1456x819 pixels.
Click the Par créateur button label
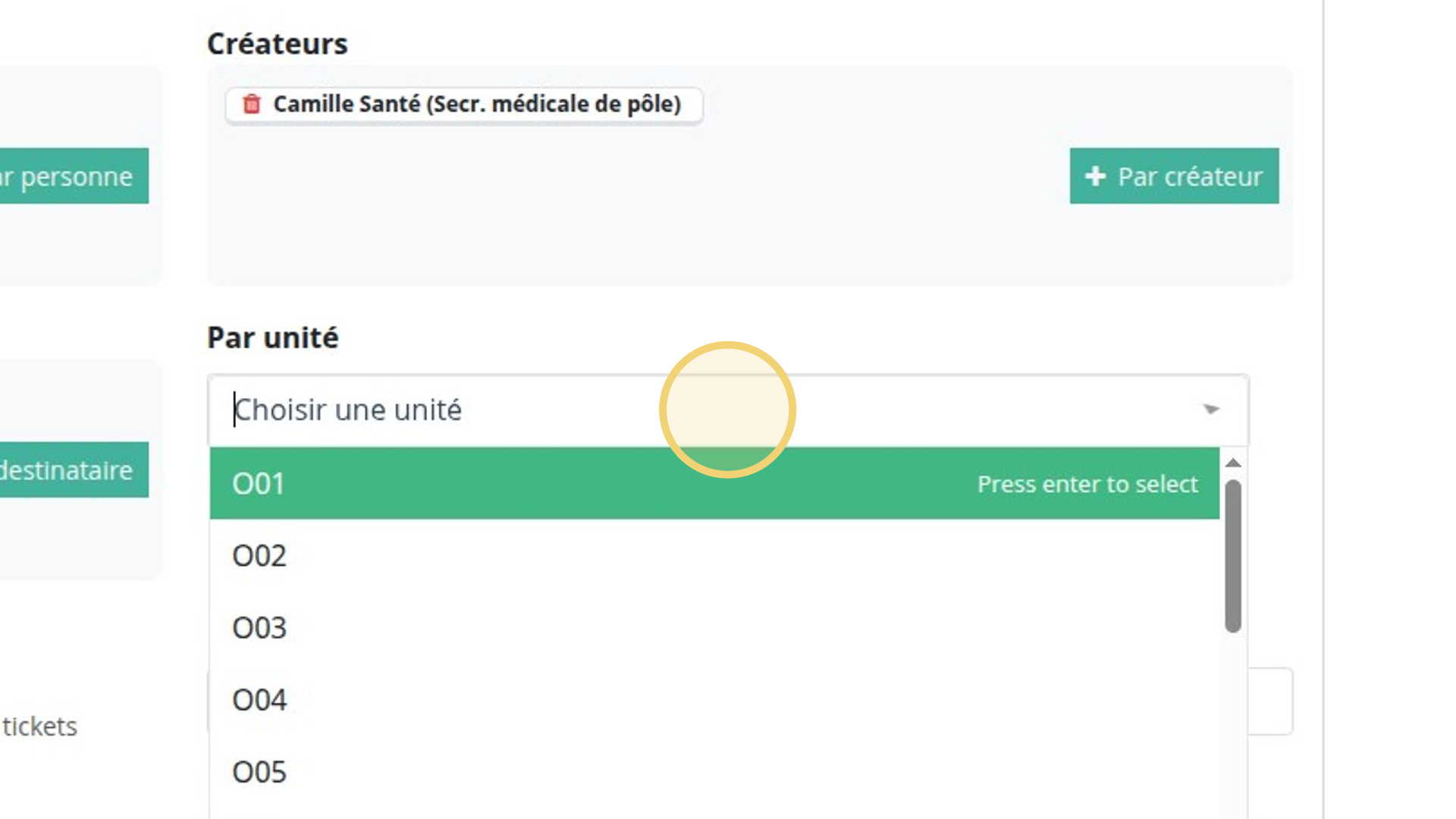click(1190, 176)
